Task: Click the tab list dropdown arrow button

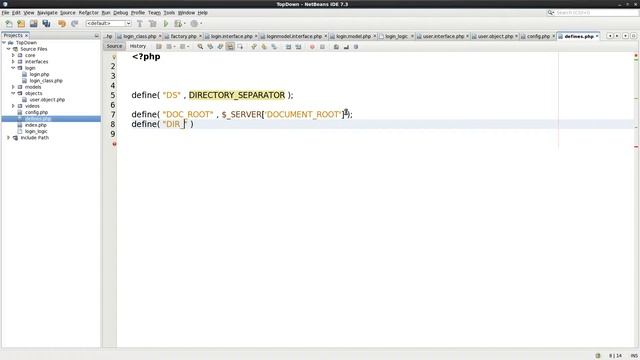Action: (625, 36)
